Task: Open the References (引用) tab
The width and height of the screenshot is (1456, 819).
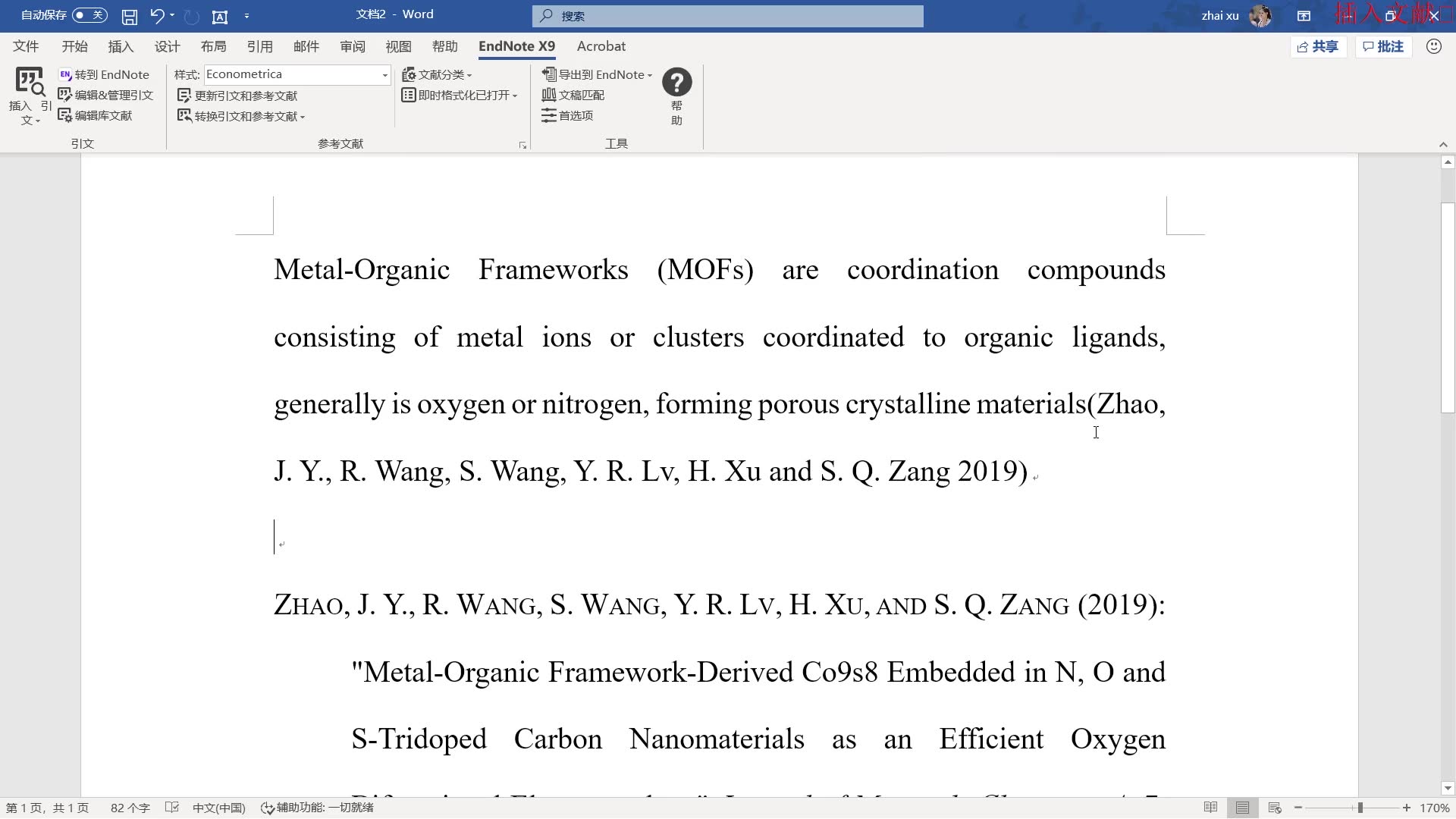Action: click(x=259, y=46)
